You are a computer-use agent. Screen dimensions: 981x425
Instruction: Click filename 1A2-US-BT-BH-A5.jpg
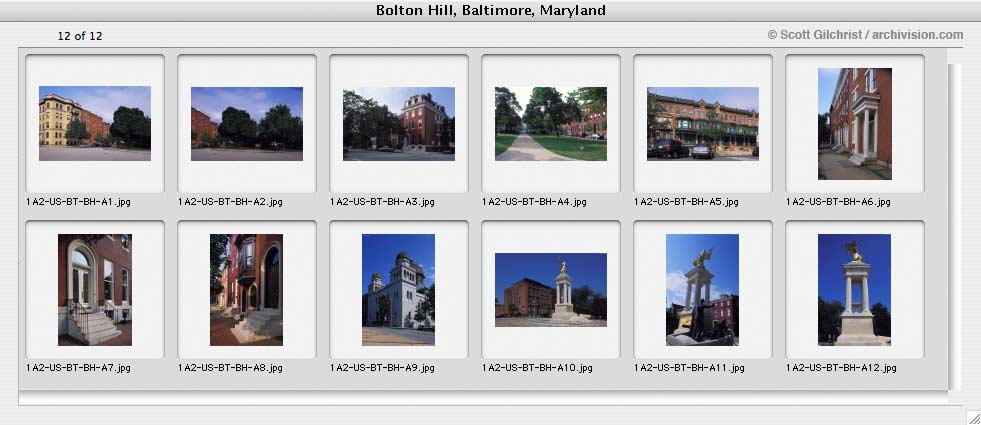point(686,202)
